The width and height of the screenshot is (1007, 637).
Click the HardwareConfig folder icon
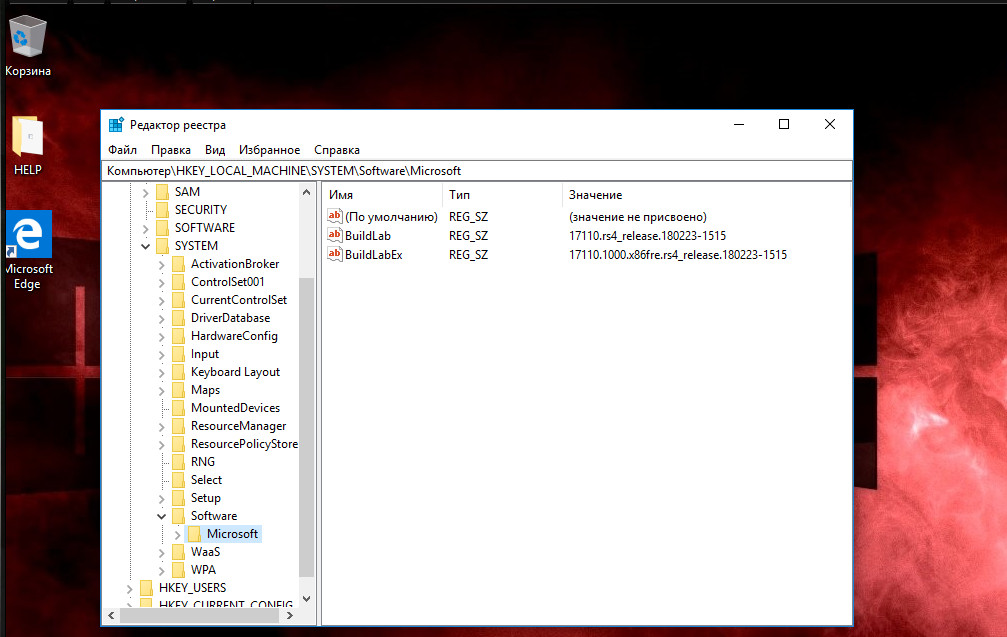[179, 336]
